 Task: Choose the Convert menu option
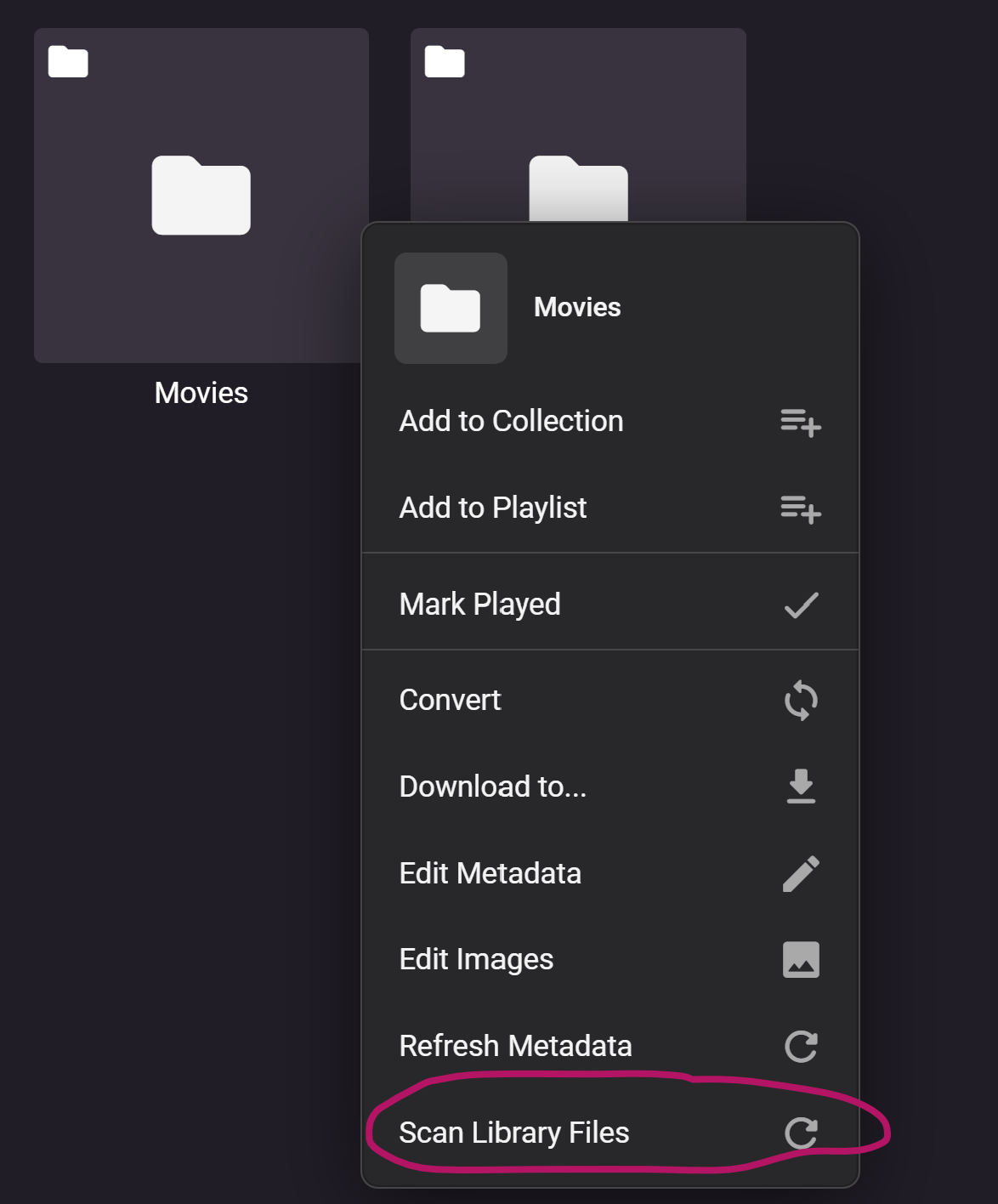click(x=610, y=701)
